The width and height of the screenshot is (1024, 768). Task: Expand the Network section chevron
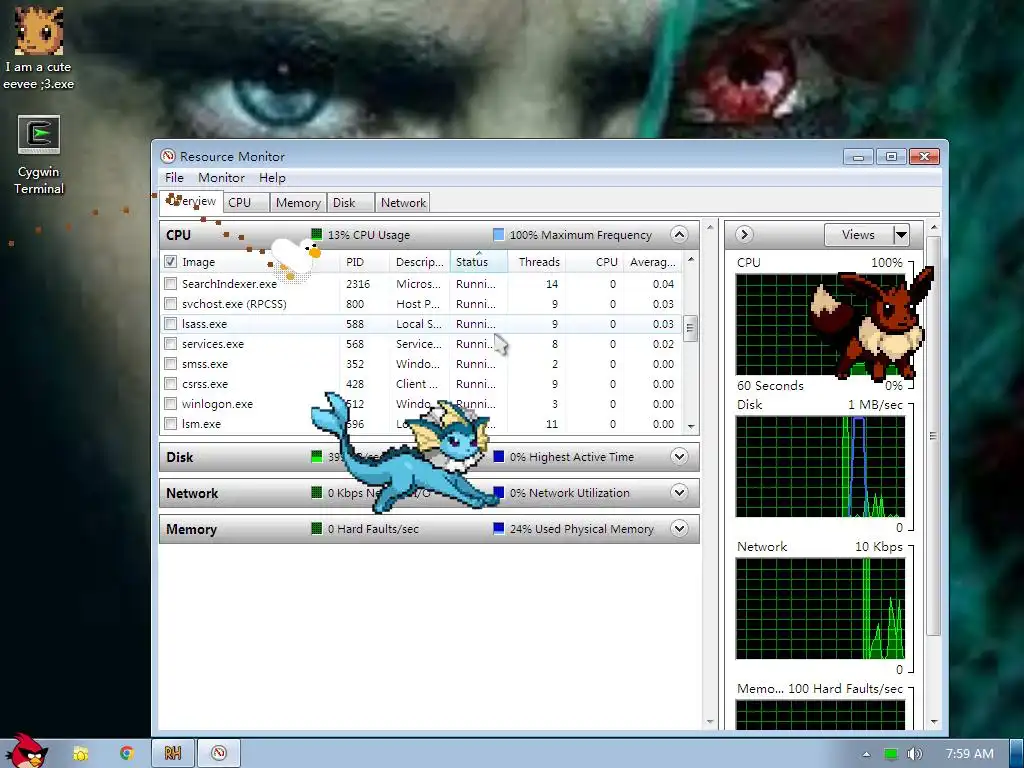(679, 492)
